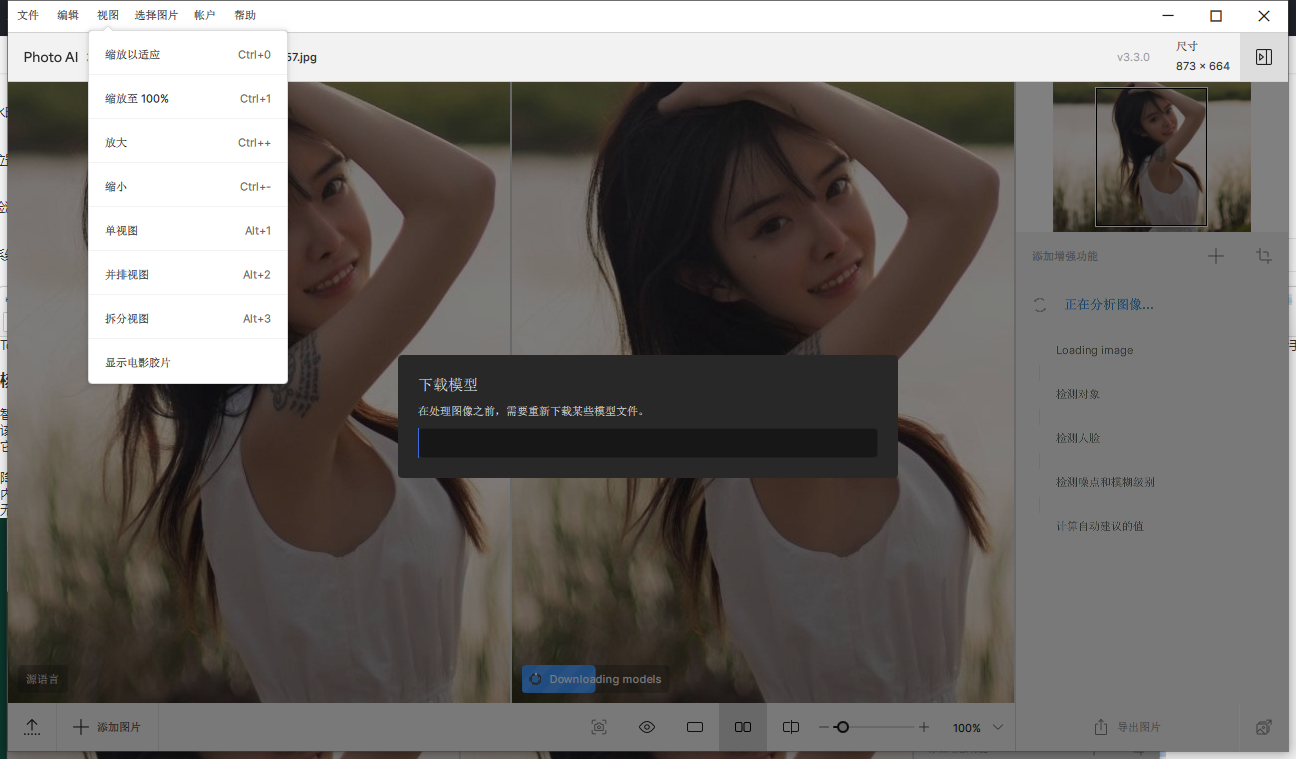Select the single view icon in bottom toolbar

[695, 727]
